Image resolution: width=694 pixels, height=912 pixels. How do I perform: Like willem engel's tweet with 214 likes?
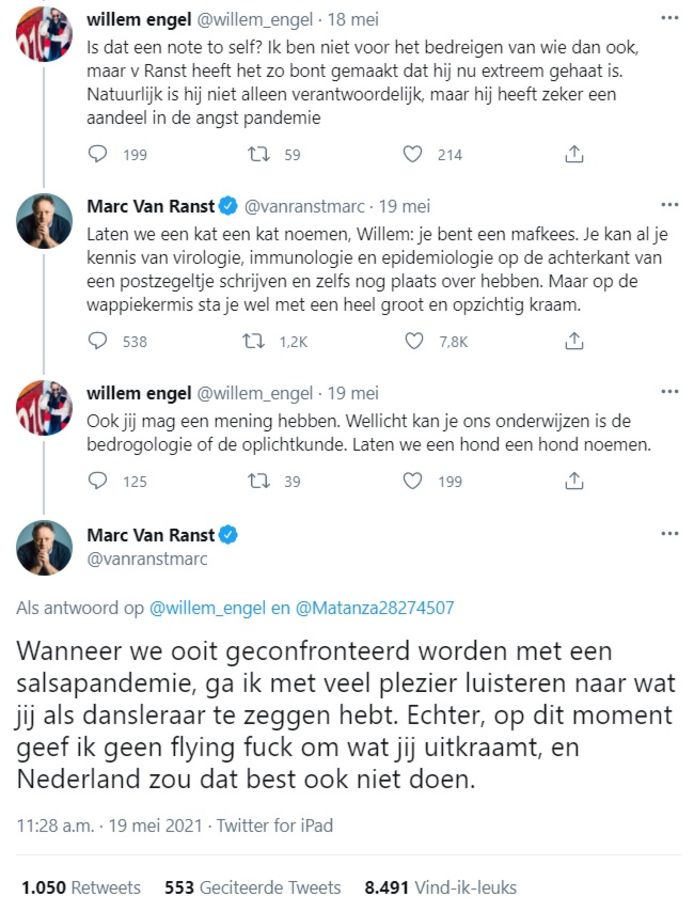(413, 154)
